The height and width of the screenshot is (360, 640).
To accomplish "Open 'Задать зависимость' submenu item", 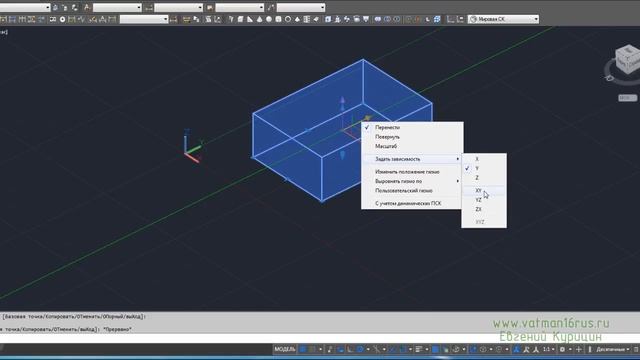I will [412, 159].
